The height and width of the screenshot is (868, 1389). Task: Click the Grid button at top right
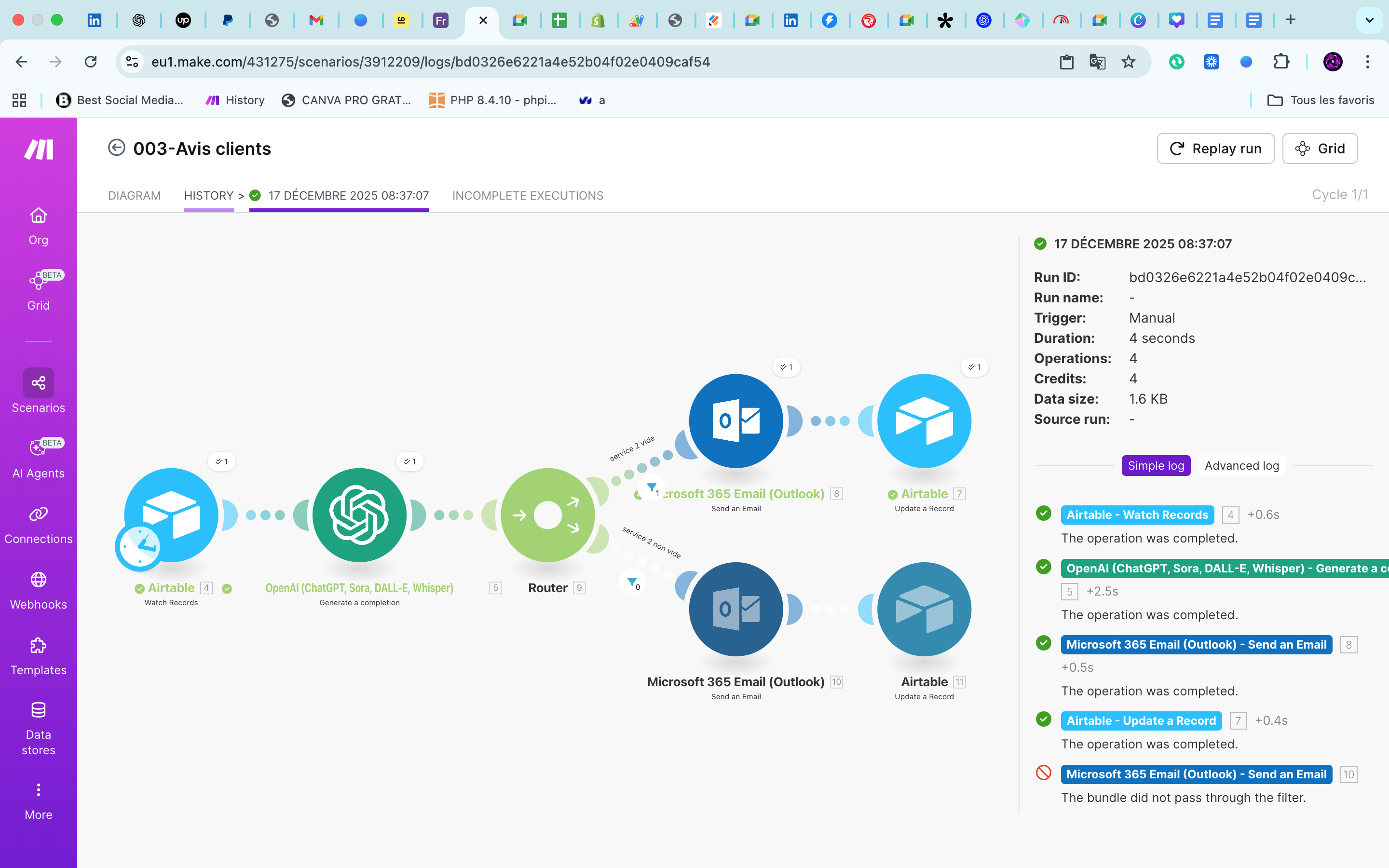point(1320,149)
